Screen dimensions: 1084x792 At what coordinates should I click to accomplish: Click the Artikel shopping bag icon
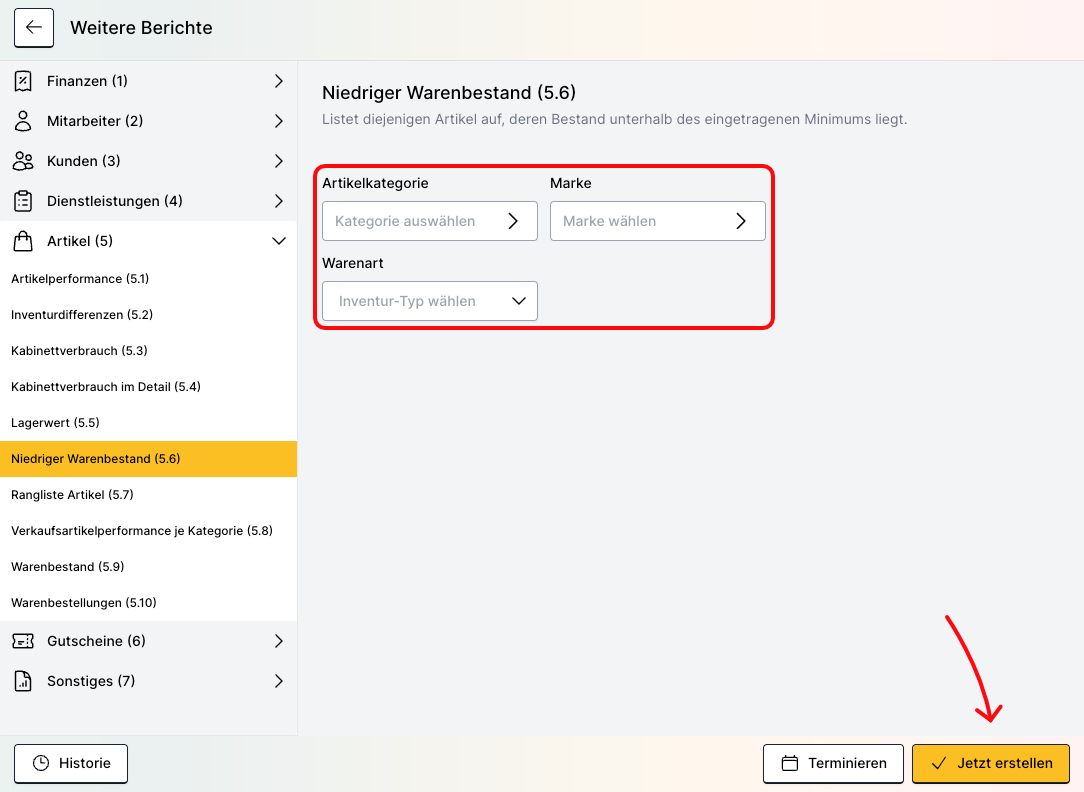coord(23,241)
